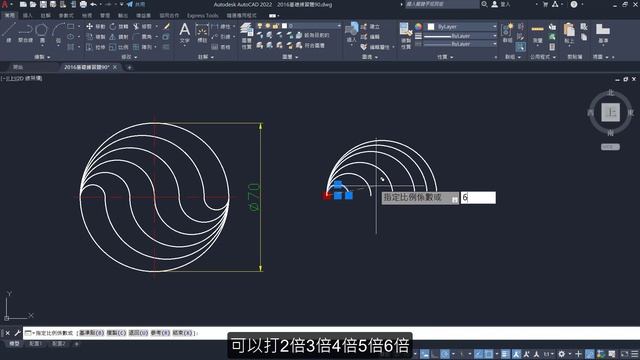Activate the Rotate tool
This screenshot has height=360, width=640.
click(120, 27)
